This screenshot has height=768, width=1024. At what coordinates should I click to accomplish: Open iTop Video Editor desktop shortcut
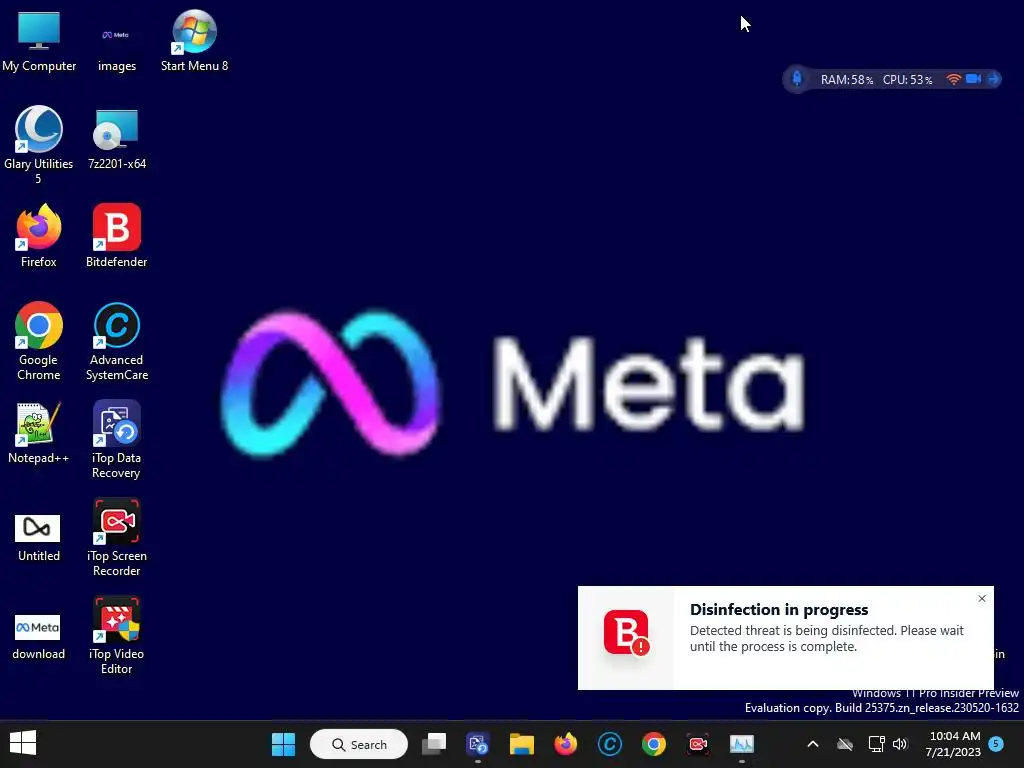pyautogui.click(x=116, y=635)
